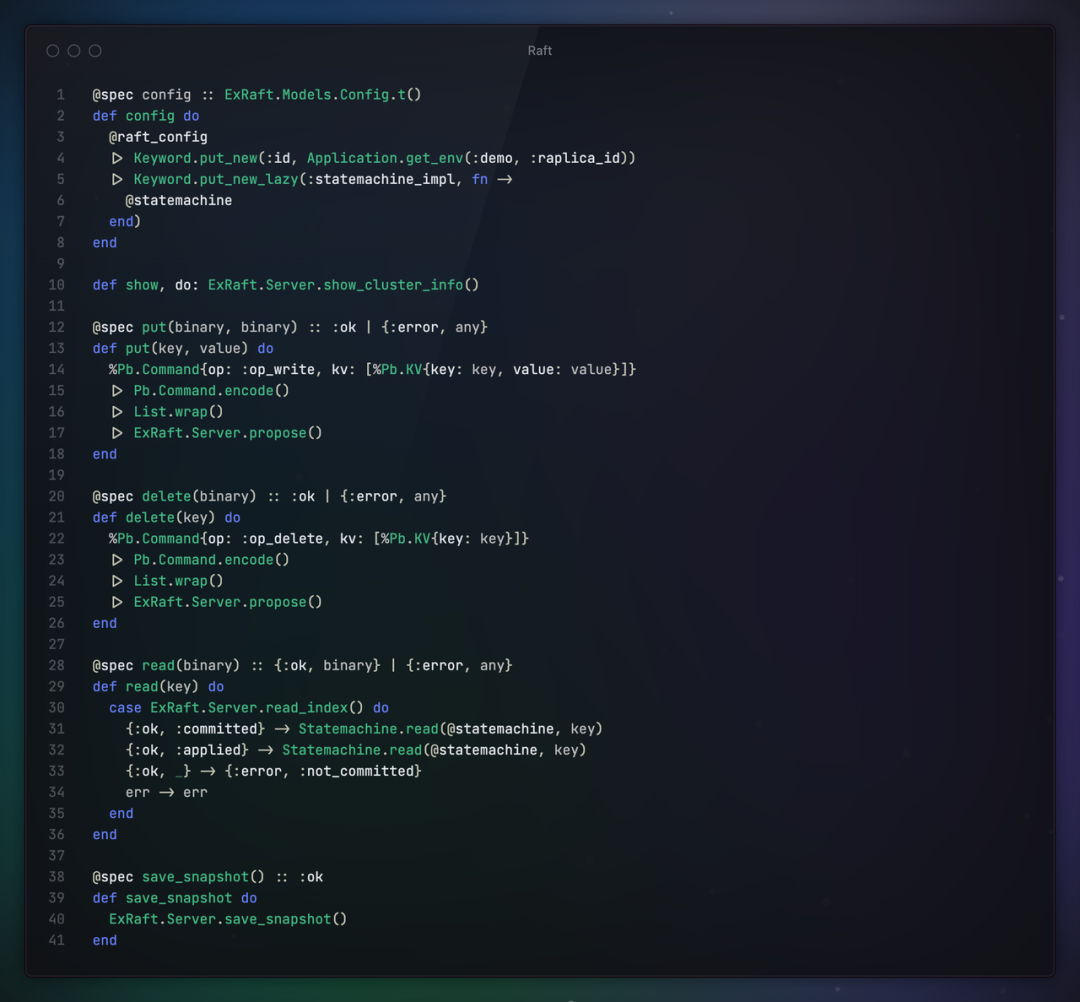Image resolution: width=1080 pixels, height=1002 pixels.
Task: Click the ":statemachine_impl" atom
Action: (381, 180)
